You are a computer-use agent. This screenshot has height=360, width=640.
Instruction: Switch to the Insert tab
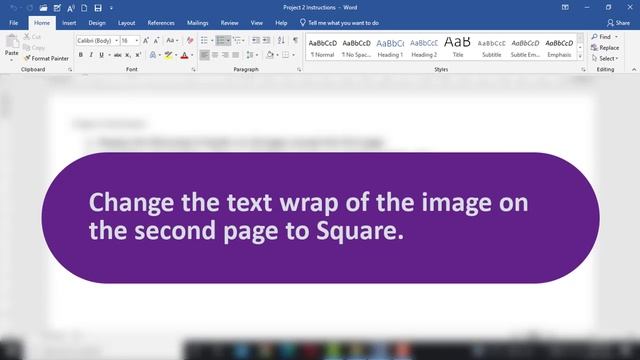tap(69, 23)
